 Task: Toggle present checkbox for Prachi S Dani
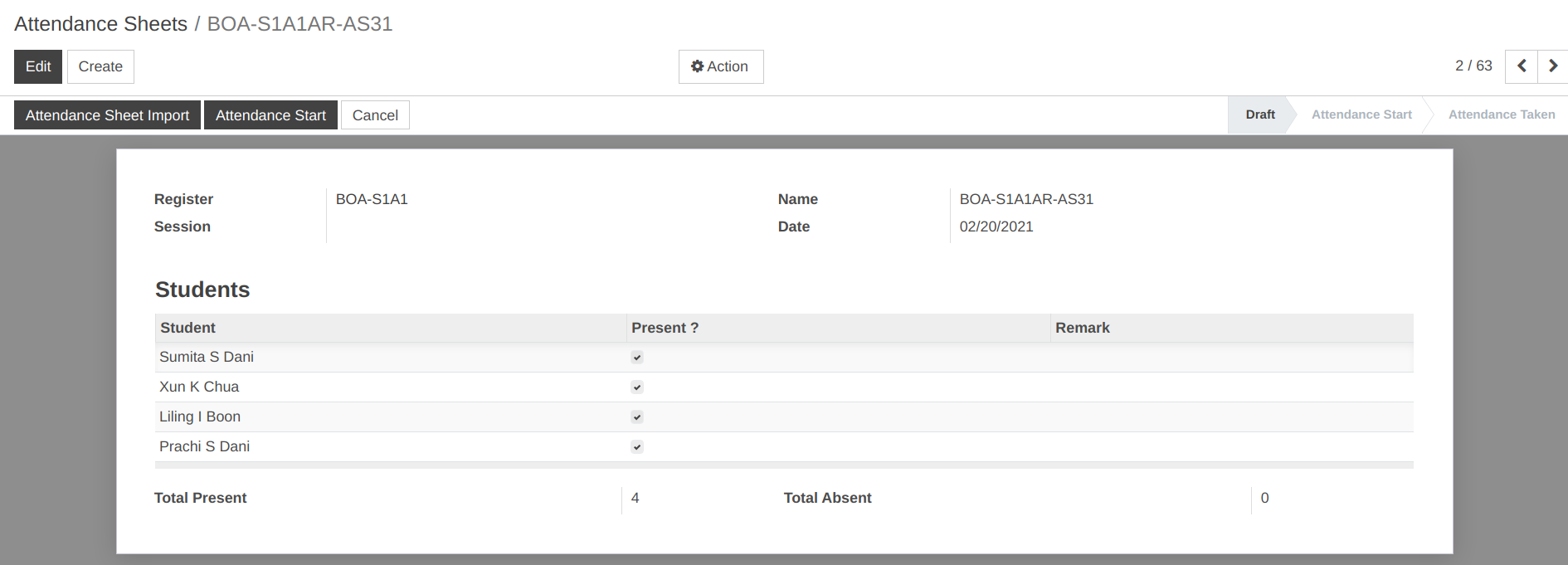coord(637,447)
